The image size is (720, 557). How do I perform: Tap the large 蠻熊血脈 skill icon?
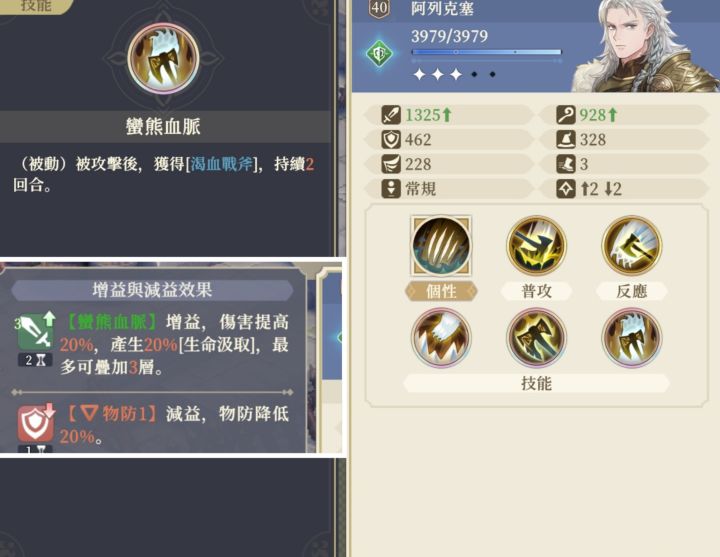163,58
